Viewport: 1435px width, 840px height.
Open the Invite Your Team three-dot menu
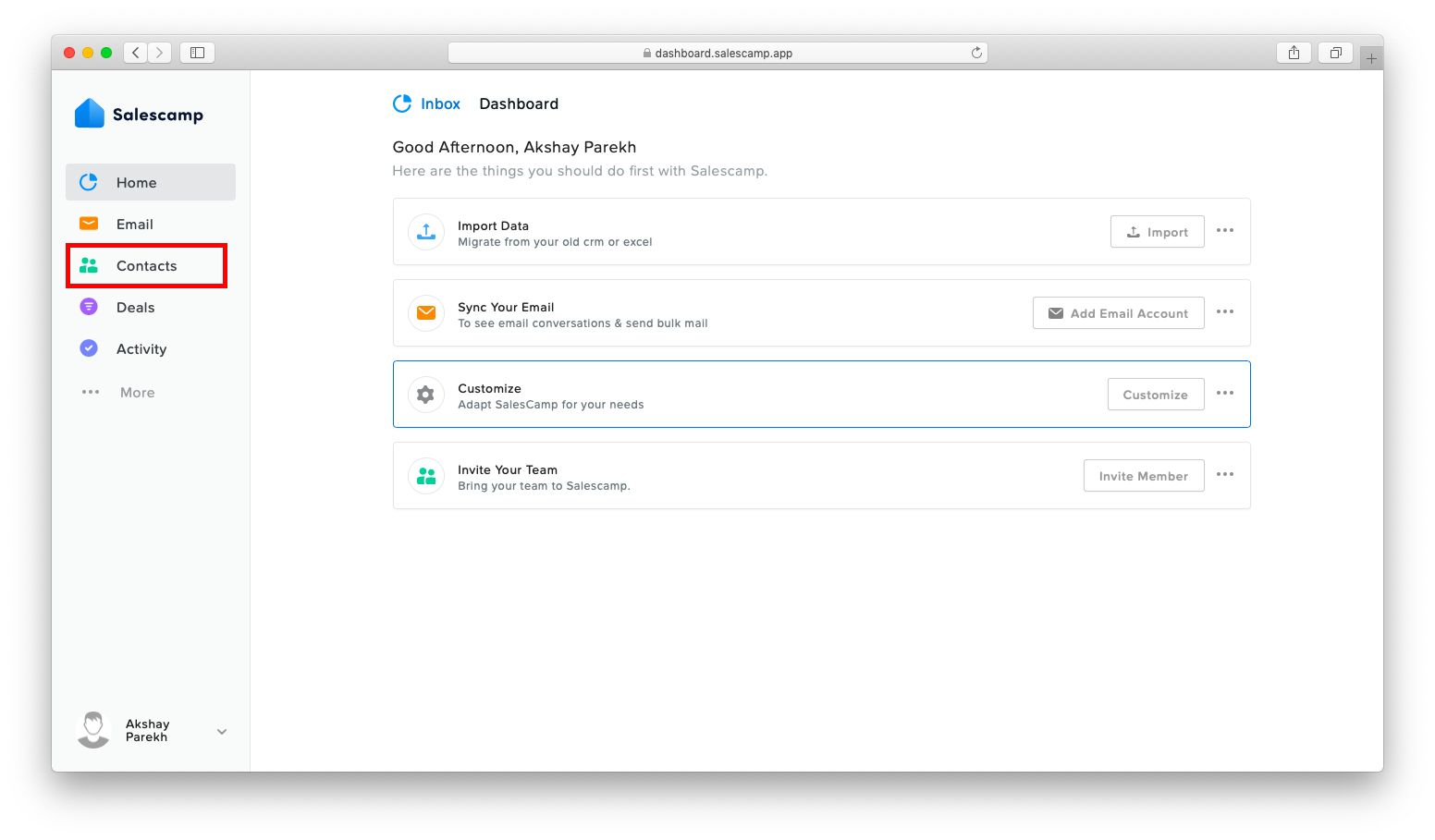(1225, 474)
